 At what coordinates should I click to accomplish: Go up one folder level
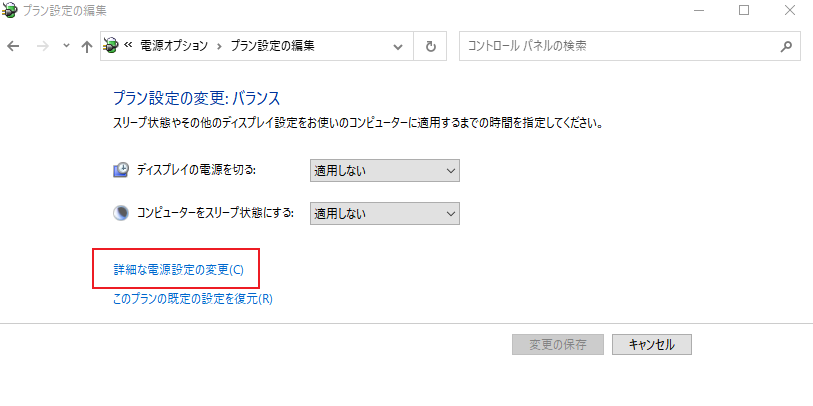87,46
